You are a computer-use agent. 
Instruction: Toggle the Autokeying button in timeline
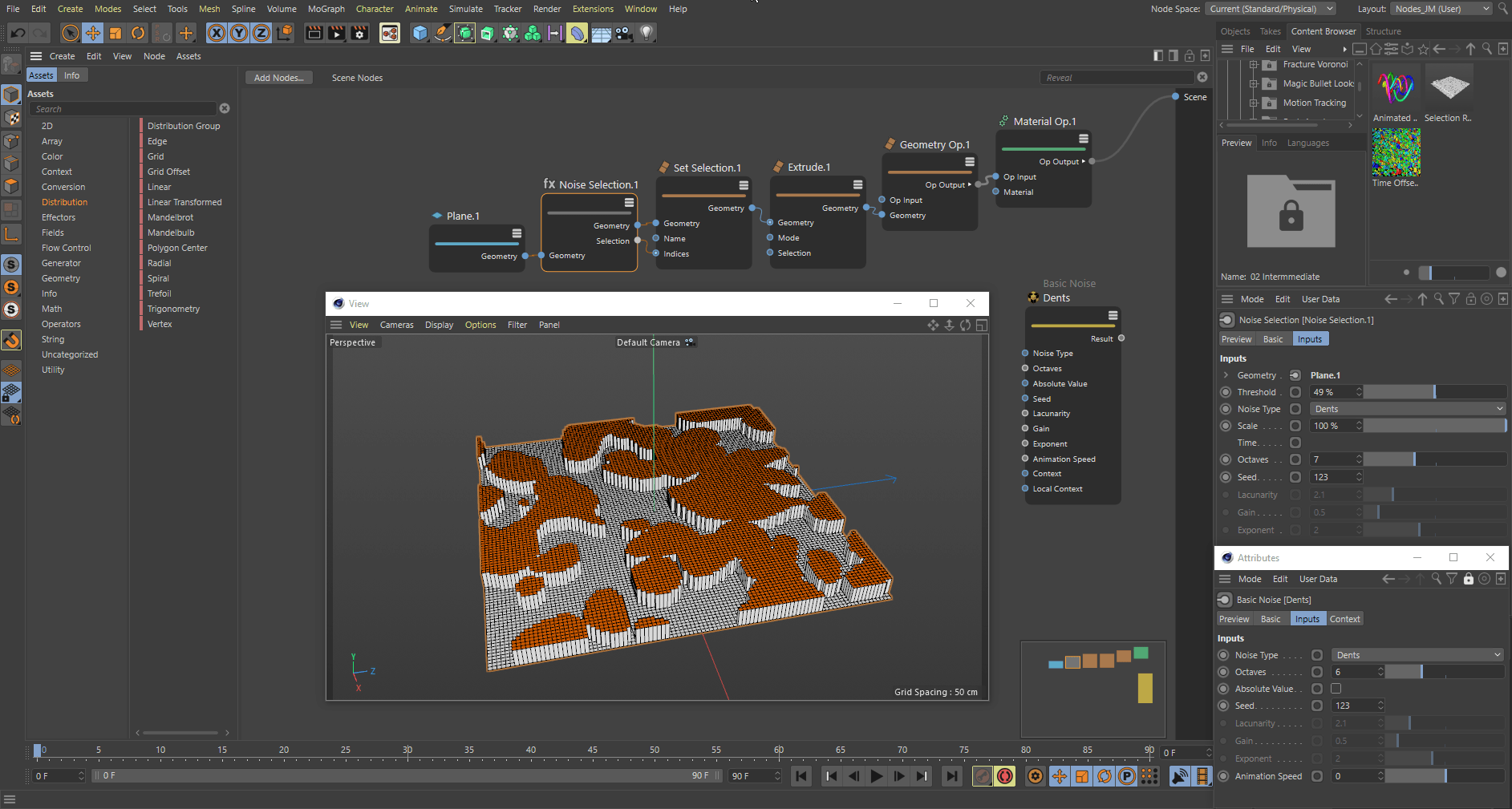pos(1004,776)
